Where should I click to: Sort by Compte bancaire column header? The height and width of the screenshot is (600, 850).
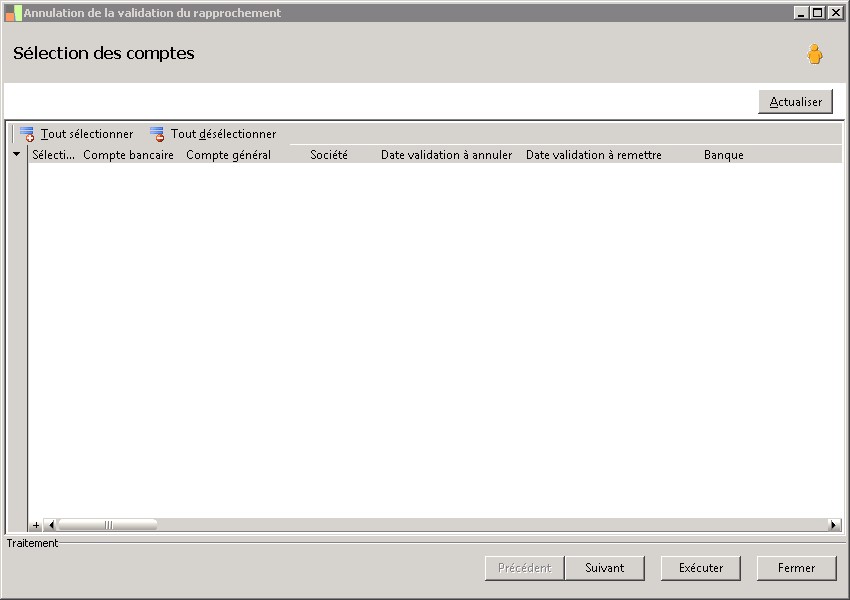click(x=128, y=155)
